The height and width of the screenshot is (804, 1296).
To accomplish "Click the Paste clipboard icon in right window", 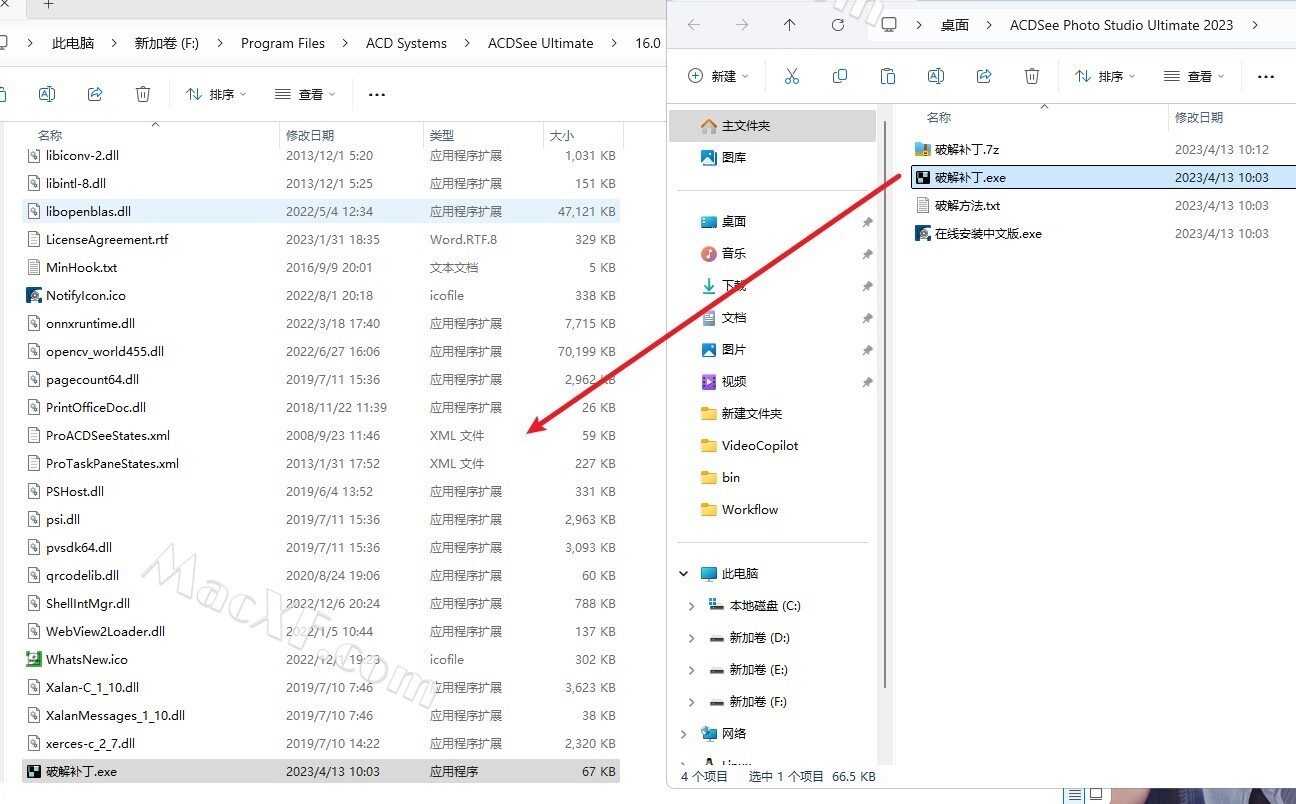I will coord(887,76).
